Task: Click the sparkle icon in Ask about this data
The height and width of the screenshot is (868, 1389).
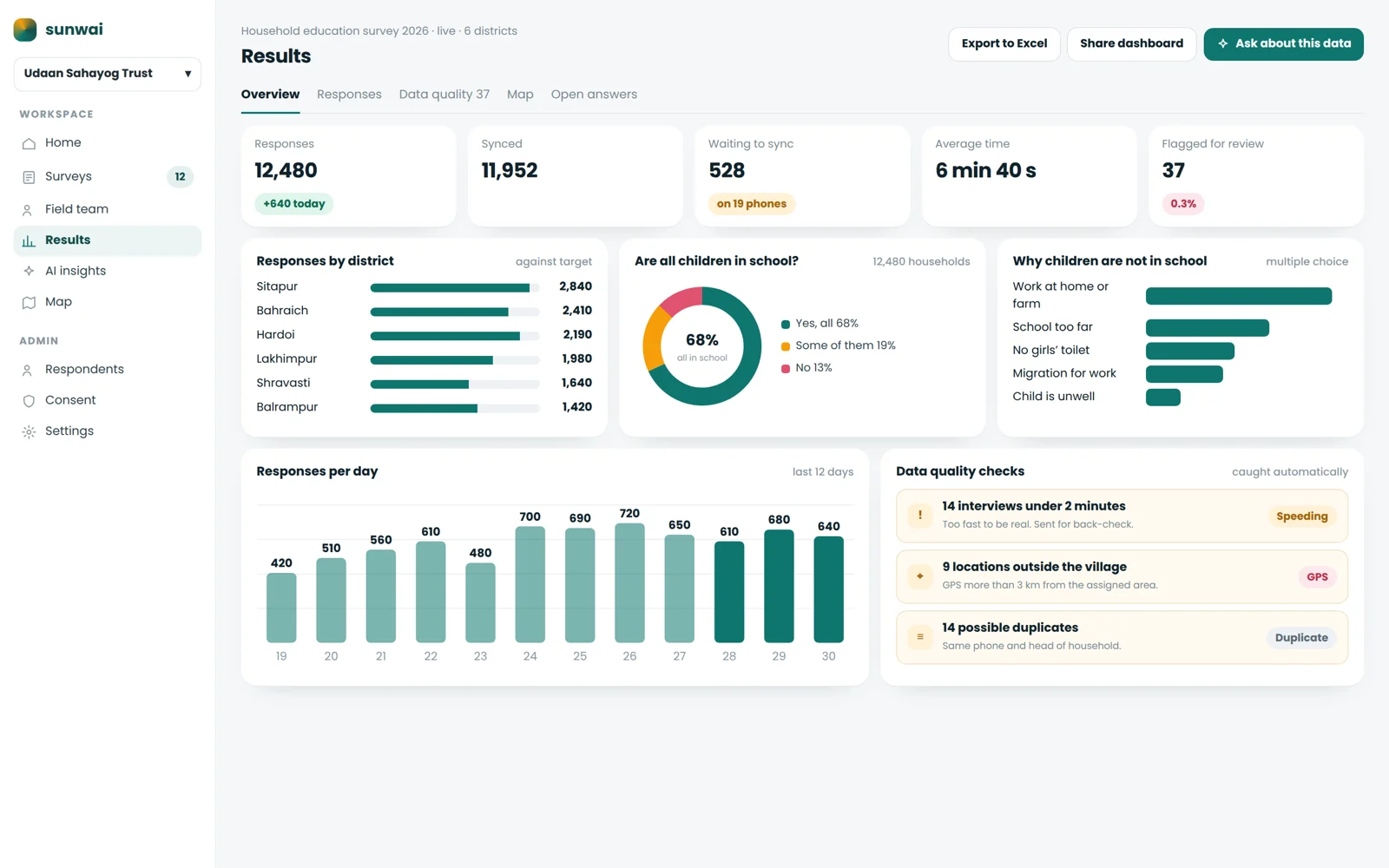Action: point(1222,43)
